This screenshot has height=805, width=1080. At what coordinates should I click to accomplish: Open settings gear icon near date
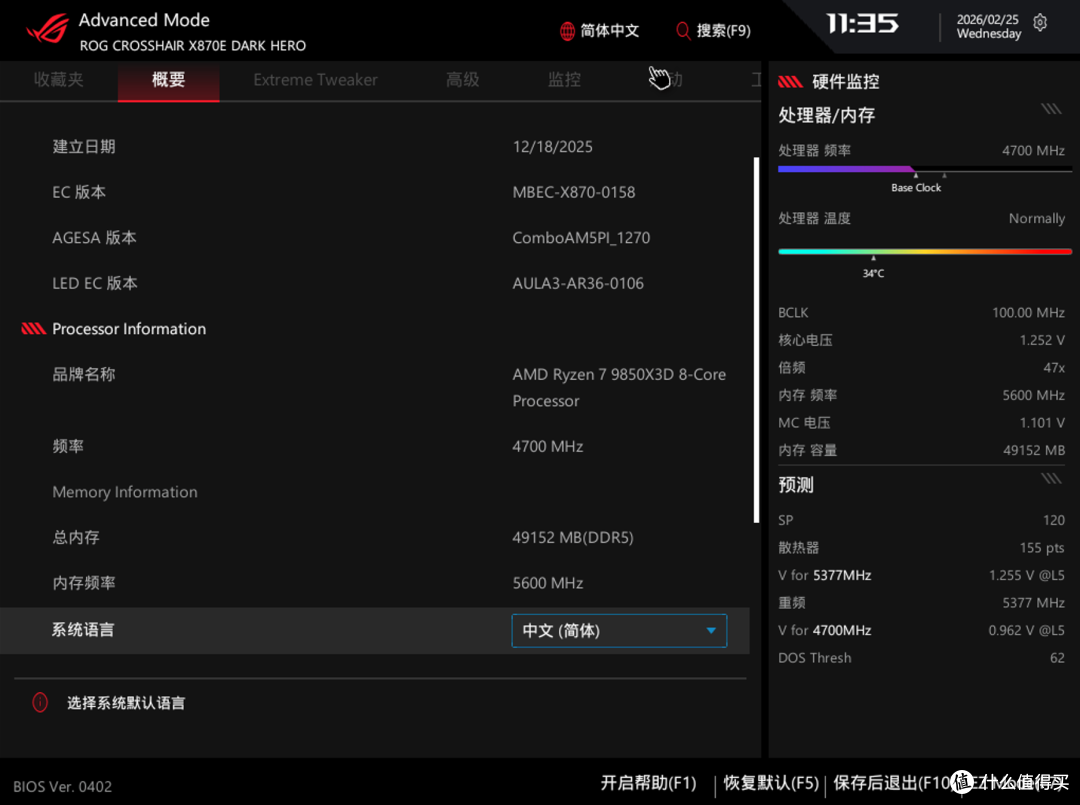pyautogui.click(x=1040, y=23)
